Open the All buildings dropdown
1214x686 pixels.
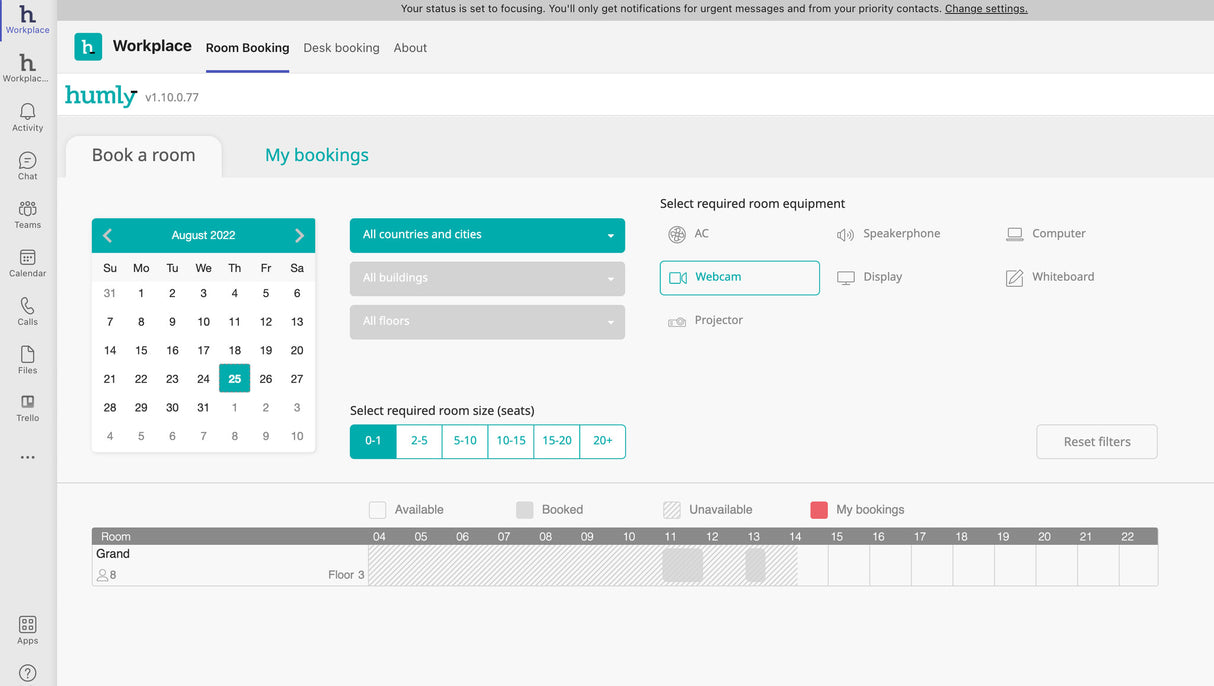[x=487, y=279]
